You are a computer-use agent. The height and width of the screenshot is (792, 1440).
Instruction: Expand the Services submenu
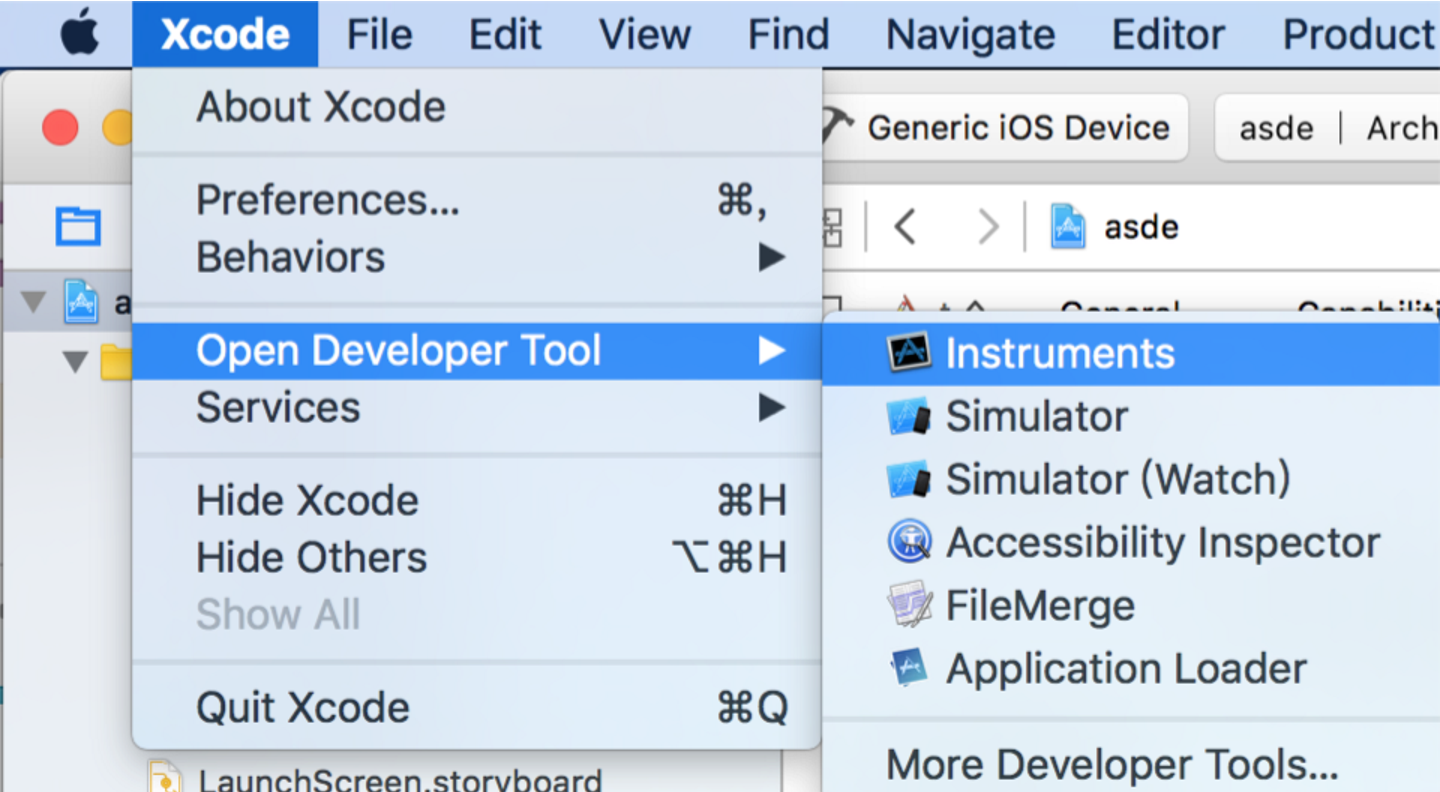[477, 407]
